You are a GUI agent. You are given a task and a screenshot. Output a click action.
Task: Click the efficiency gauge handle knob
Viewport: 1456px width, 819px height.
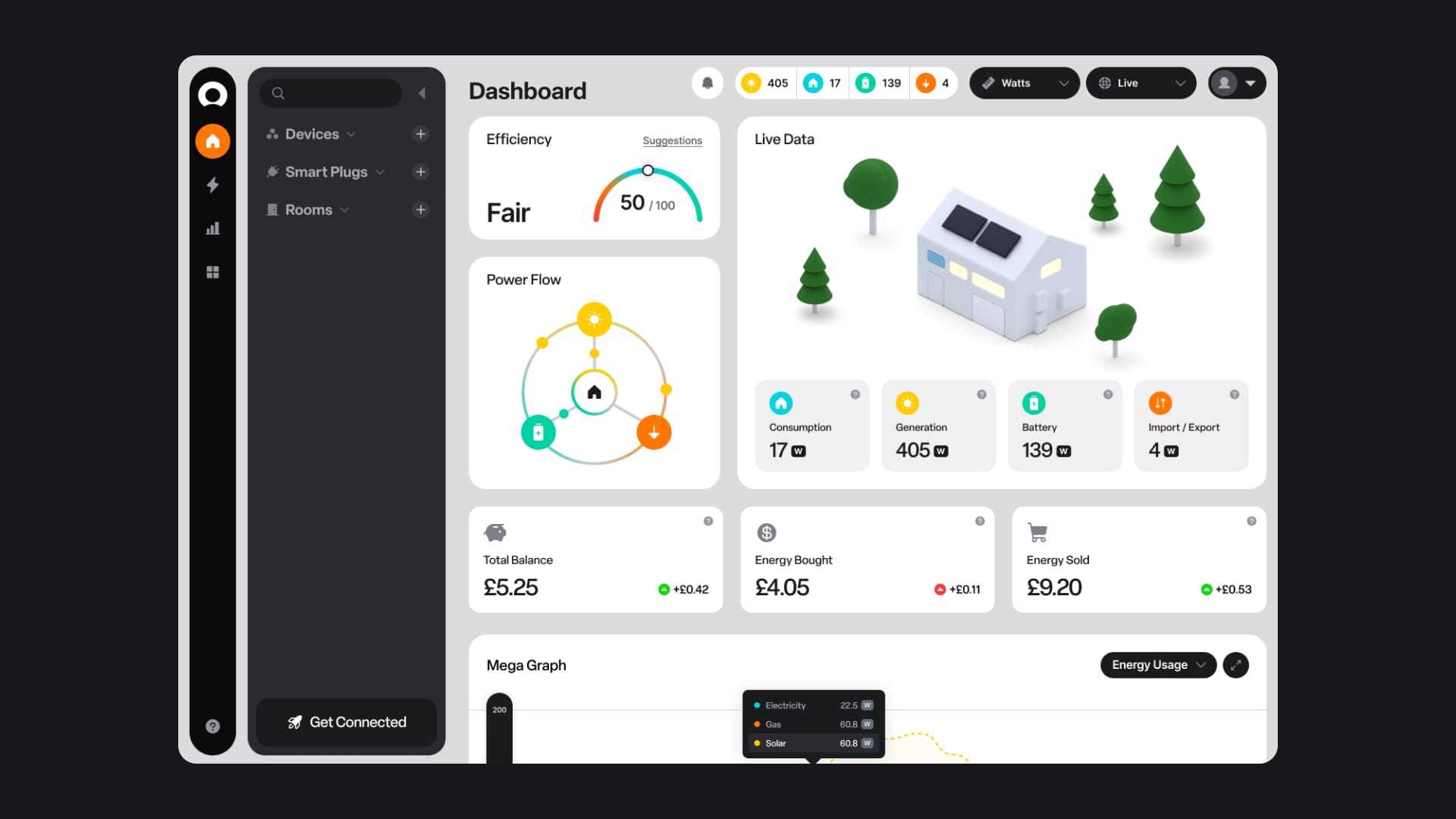pos(648,171)
